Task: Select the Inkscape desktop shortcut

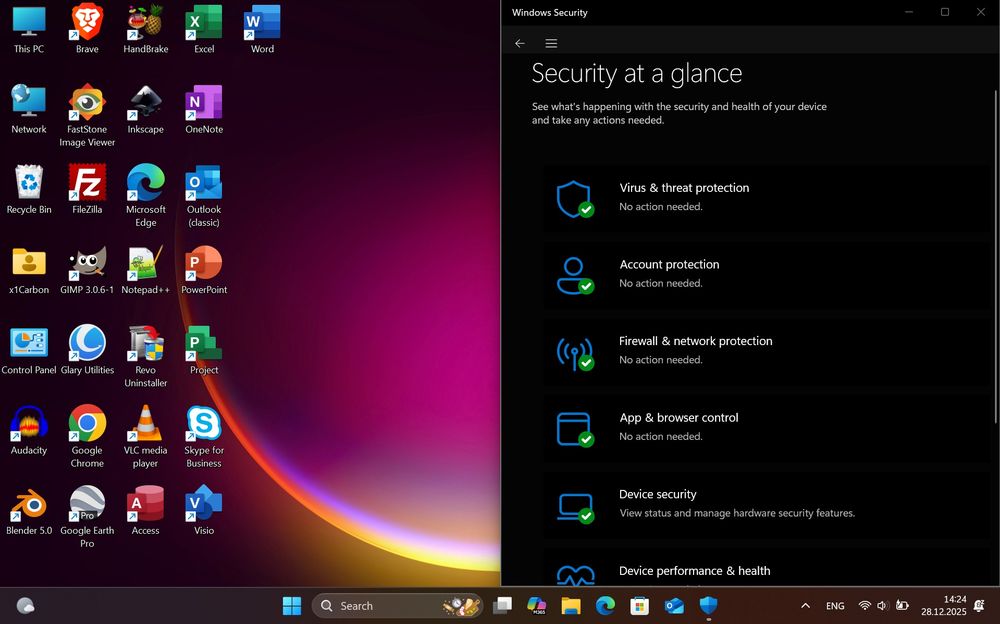Action: pos(145,109)
